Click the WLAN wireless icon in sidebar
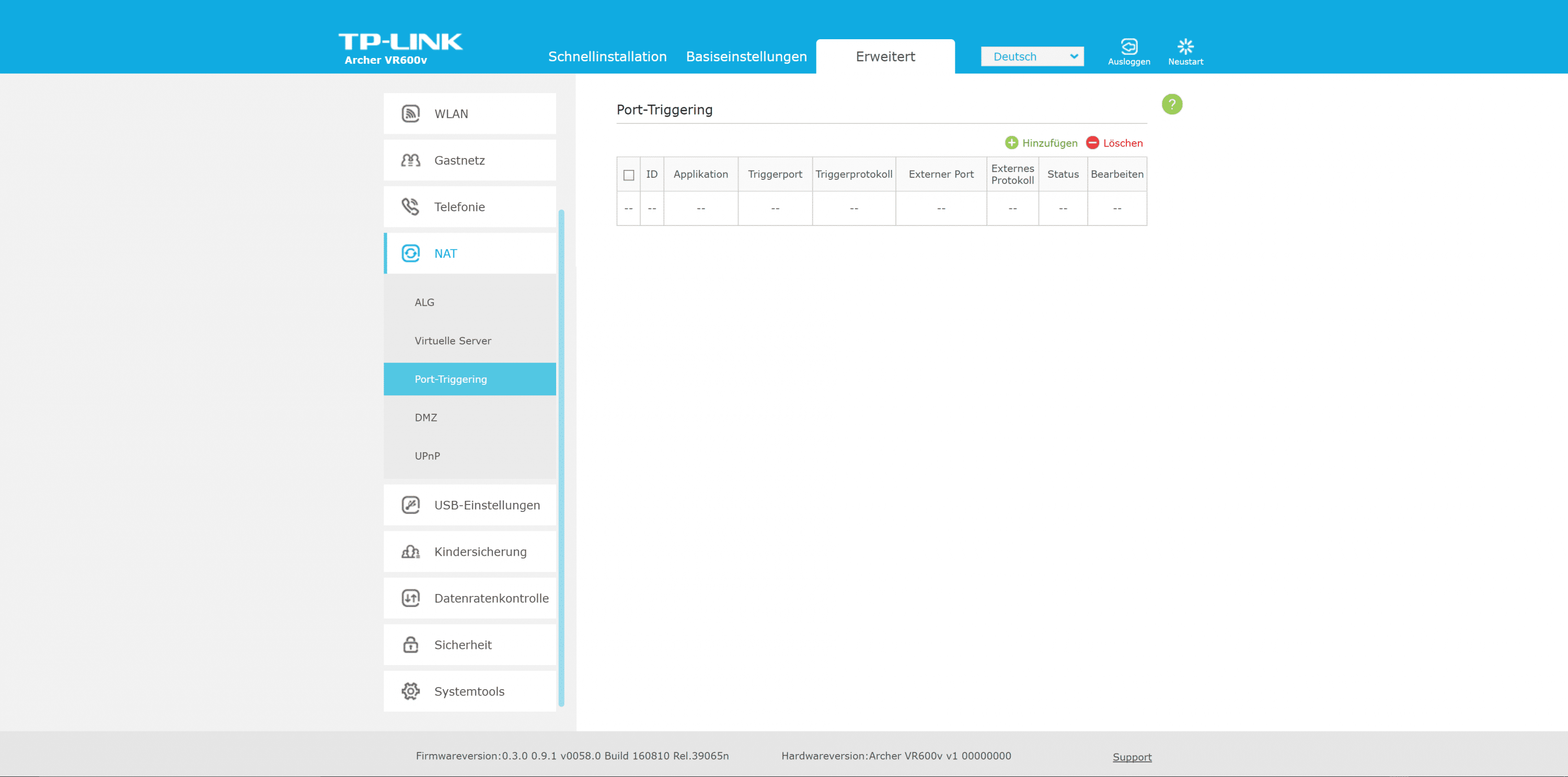The width and height of the screenshot is (1568, 777). pyautogui.click(x=411, y=114)
